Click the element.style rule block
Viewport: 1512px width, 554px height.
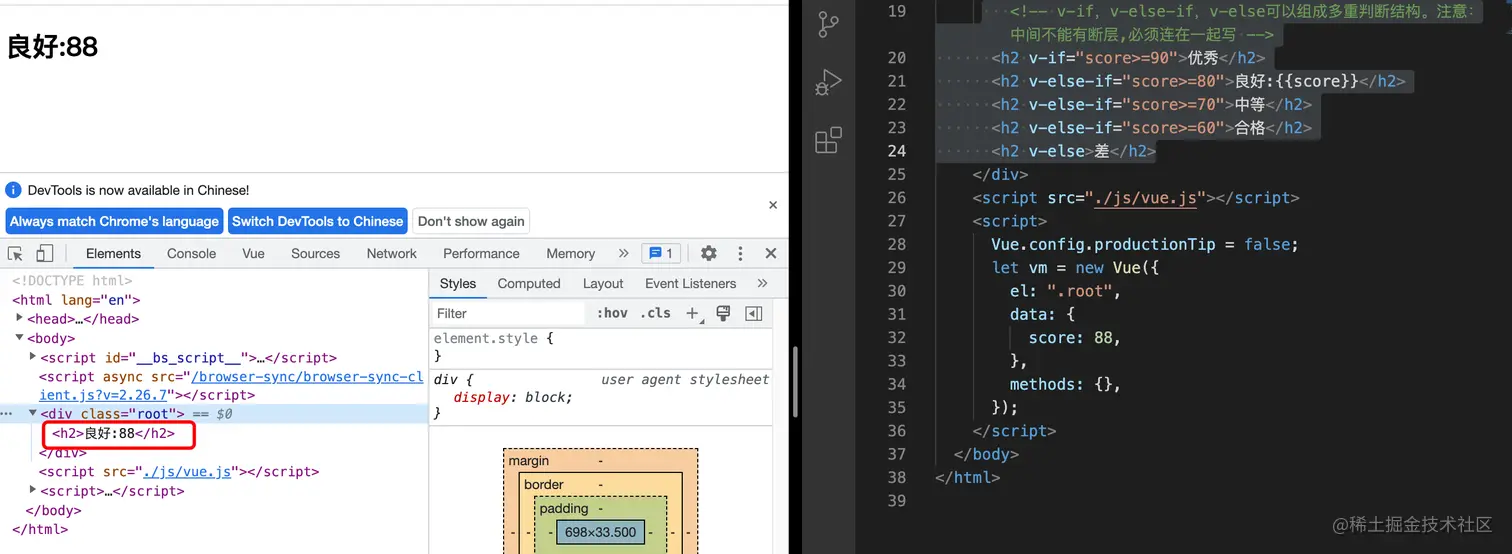600,347
